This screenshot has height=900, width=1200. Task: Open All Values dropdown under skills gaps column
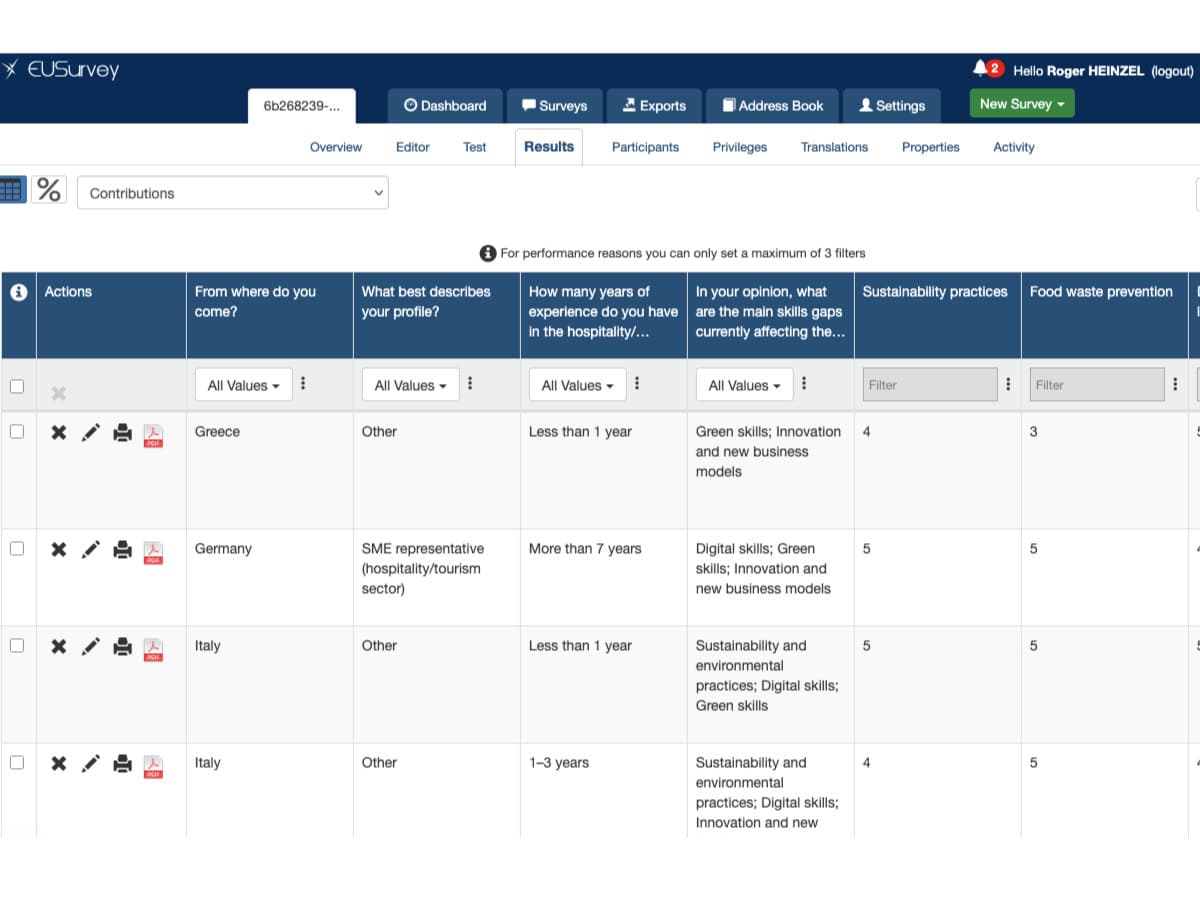(x=745, y=385)
